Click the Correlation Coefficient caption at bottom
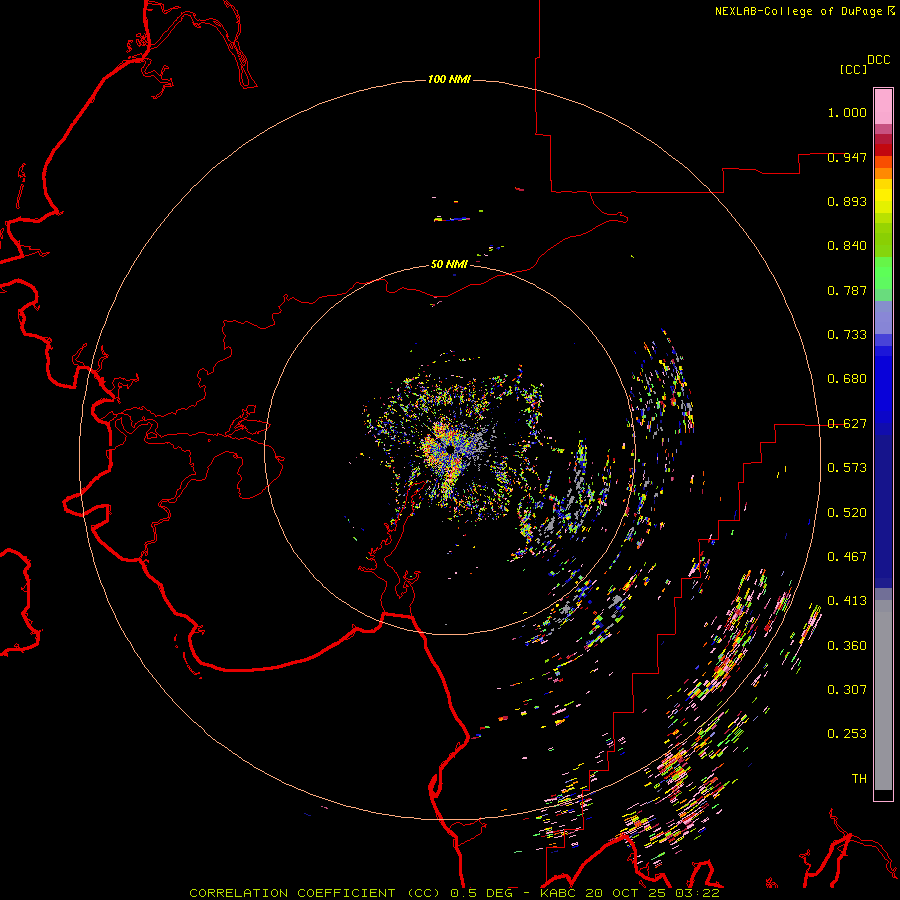Screen dimensions: 900x900 pyautogui.click(x=454, y=893)
